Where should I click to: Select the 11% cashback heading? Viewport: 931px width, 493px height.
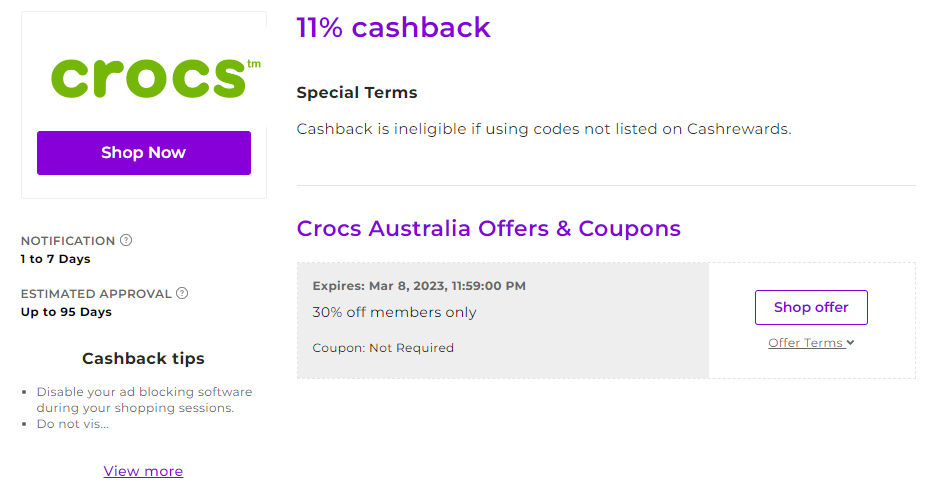393,27
